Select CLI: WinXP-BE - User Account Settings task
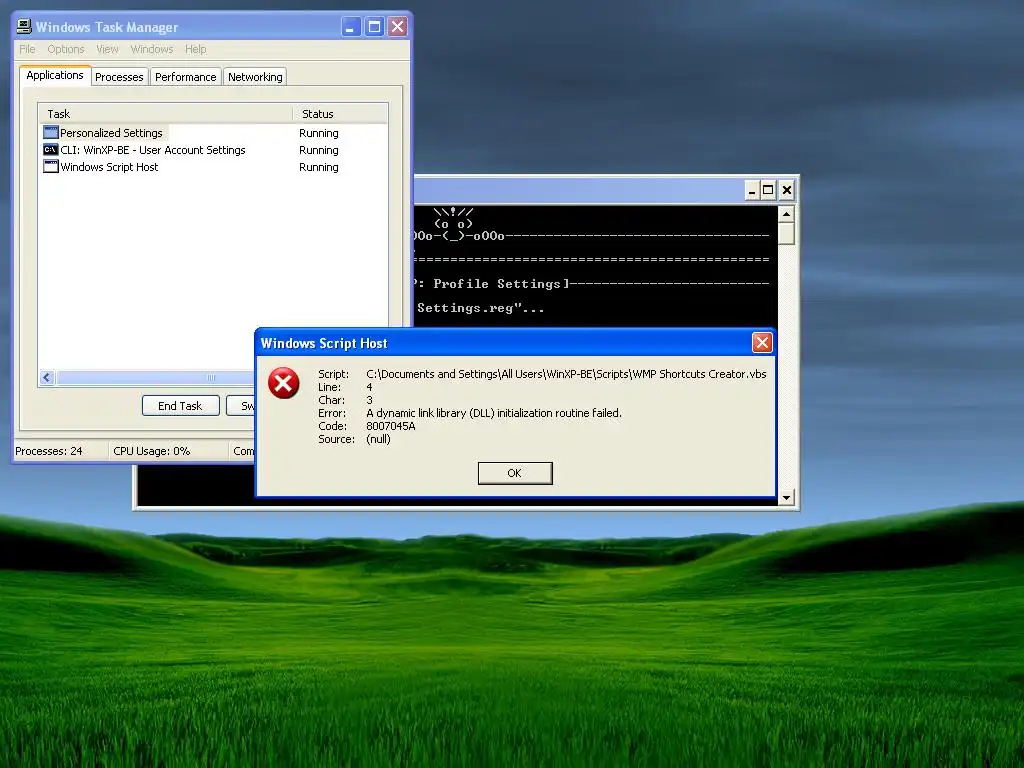 pos(213,150)
